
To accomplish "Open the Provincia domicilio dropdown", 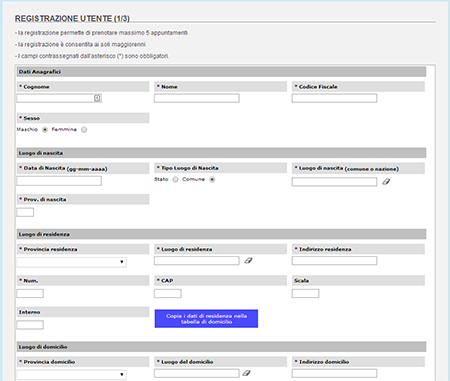I will coord(72,375).
